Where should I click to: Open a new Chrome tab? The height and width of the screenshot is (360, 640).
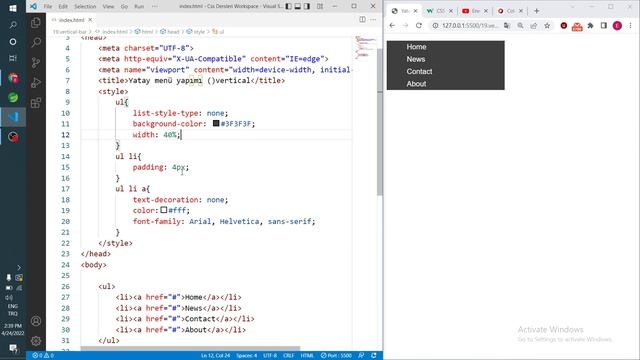pos(536,11)
